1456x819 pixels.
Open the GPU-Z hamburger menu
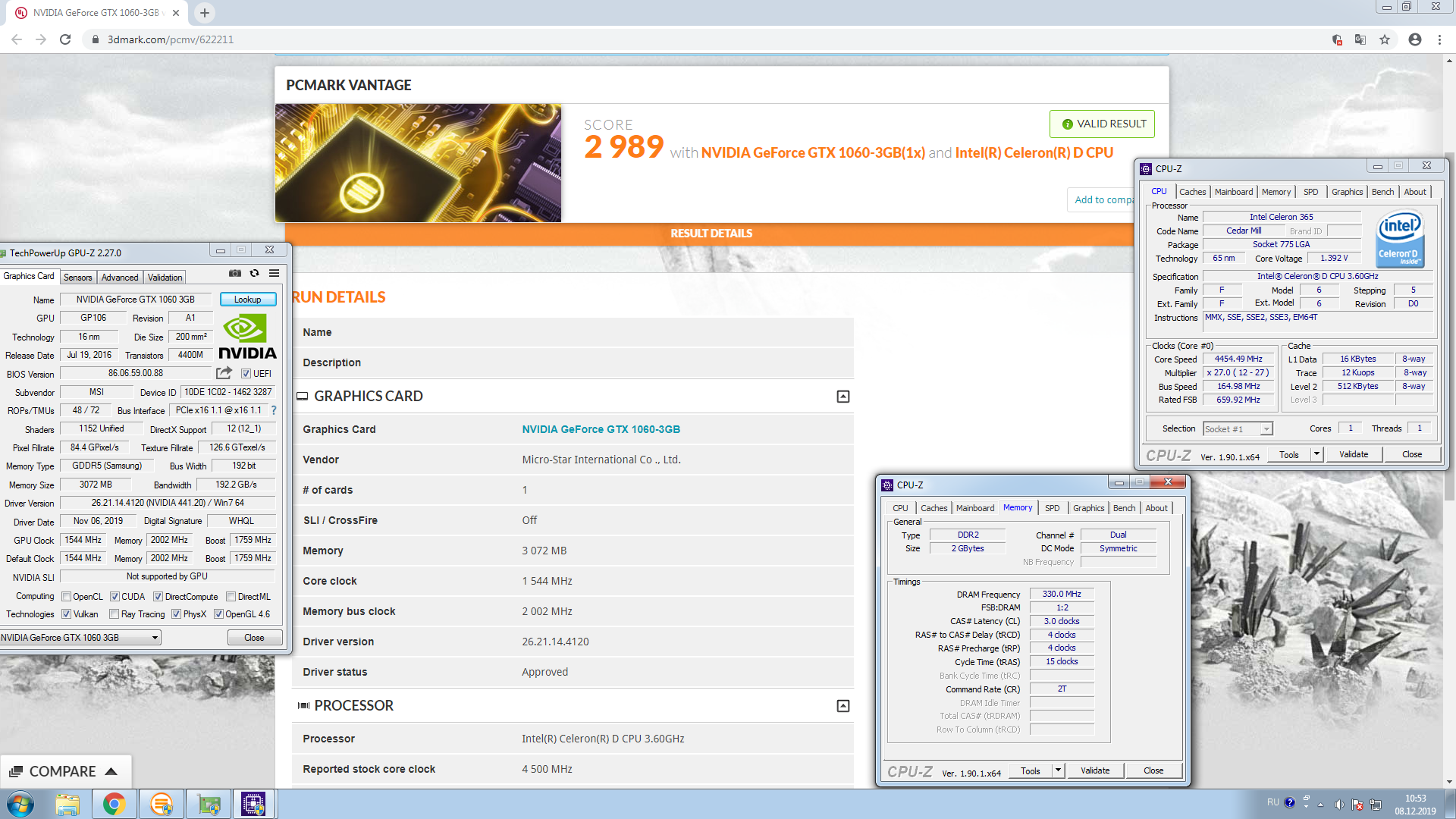tap(275, 273)
